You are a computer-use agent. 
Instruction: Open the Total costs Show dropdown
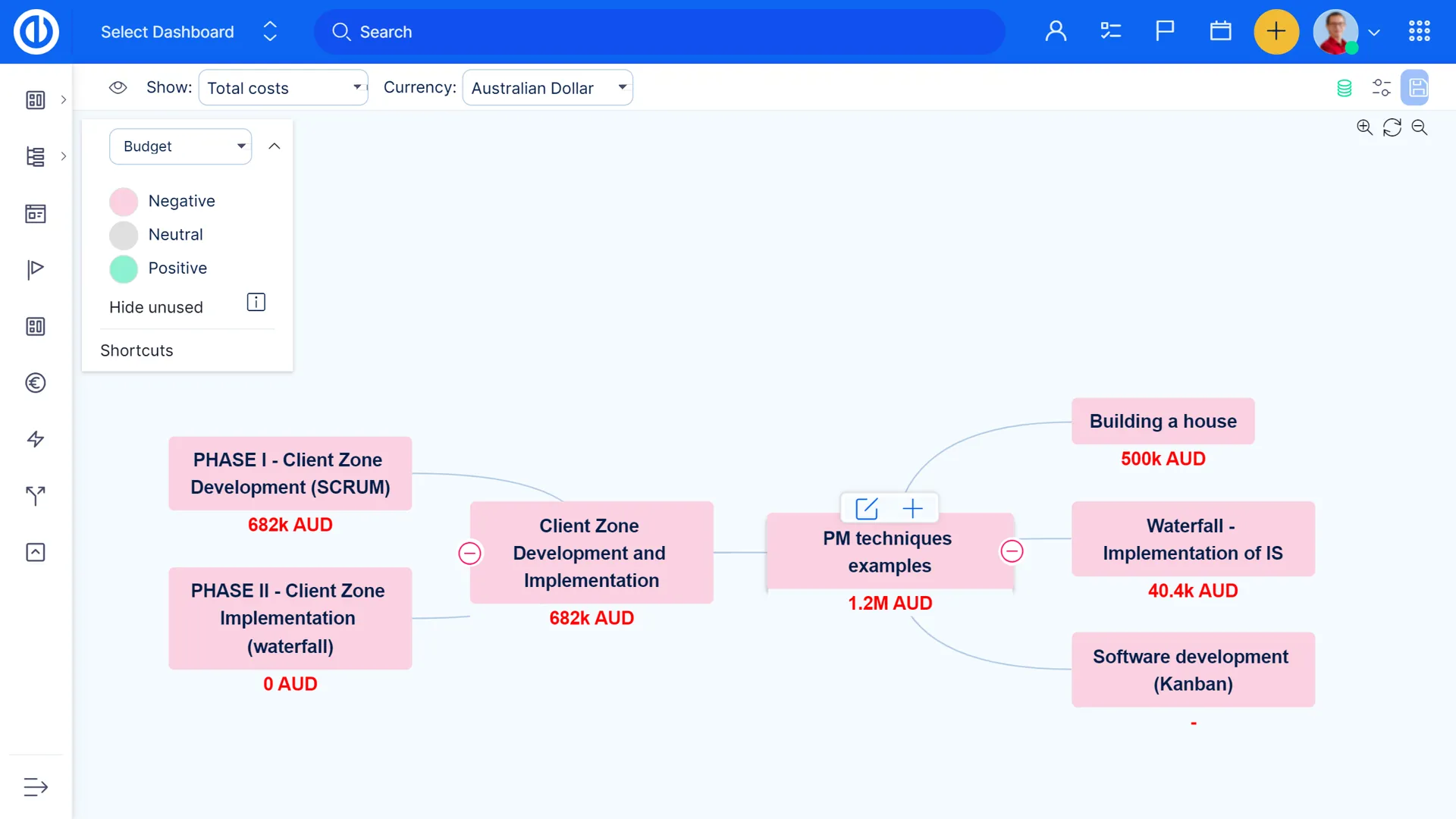(x=283, y=88)
